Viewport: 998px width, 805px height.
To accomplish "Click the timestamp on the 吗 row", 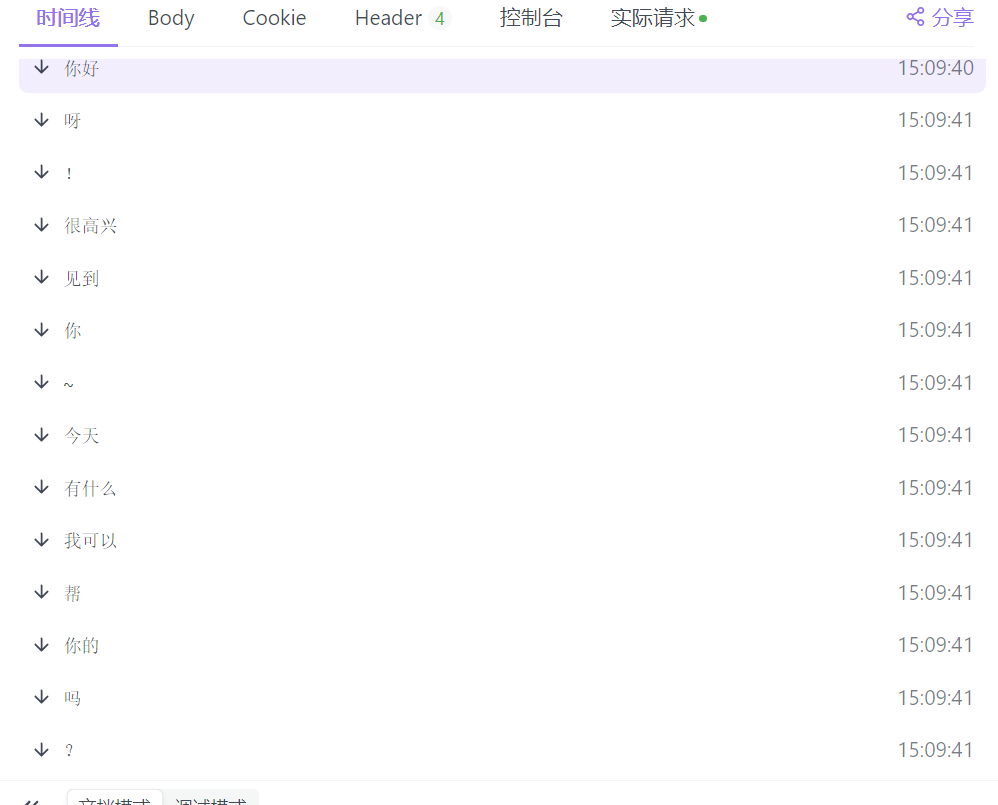I will click(x=936, y=697).
